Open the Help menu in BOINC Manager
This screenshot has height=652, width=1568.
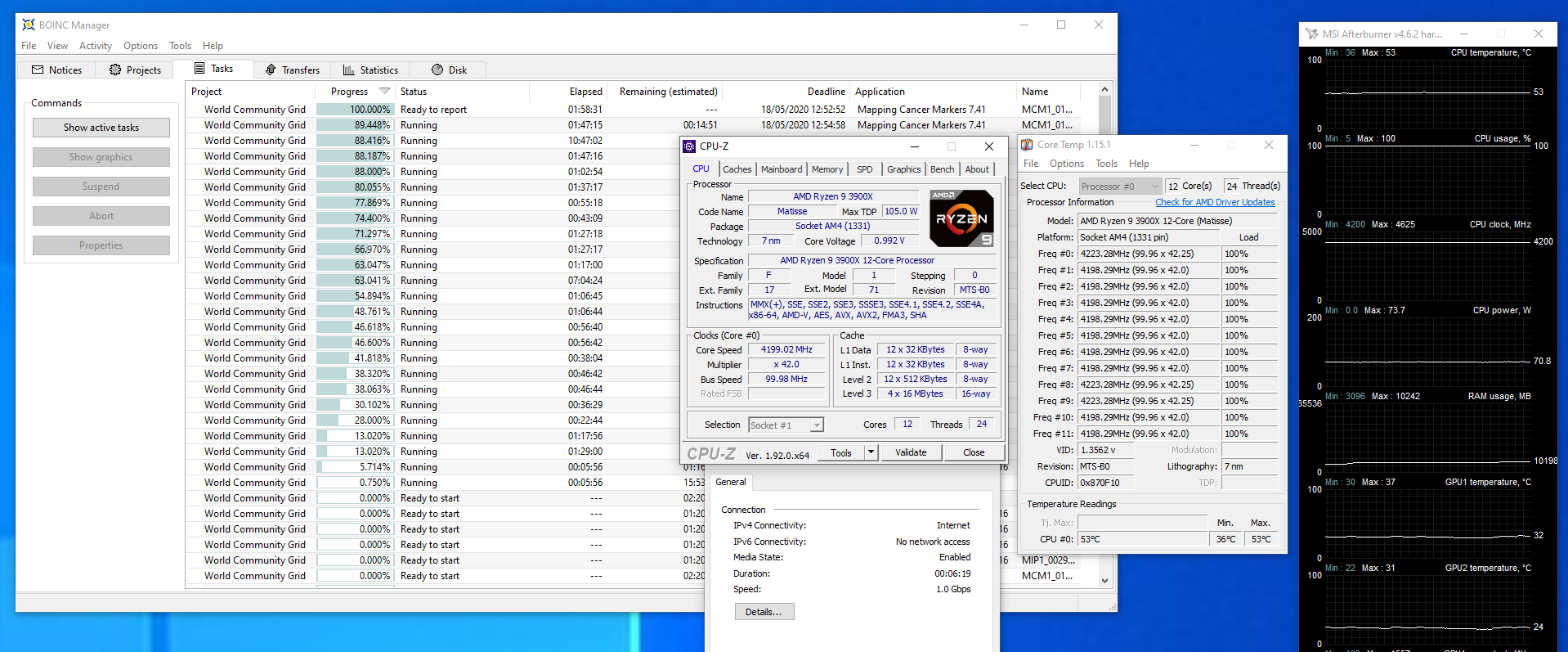[x=213, y=46]
